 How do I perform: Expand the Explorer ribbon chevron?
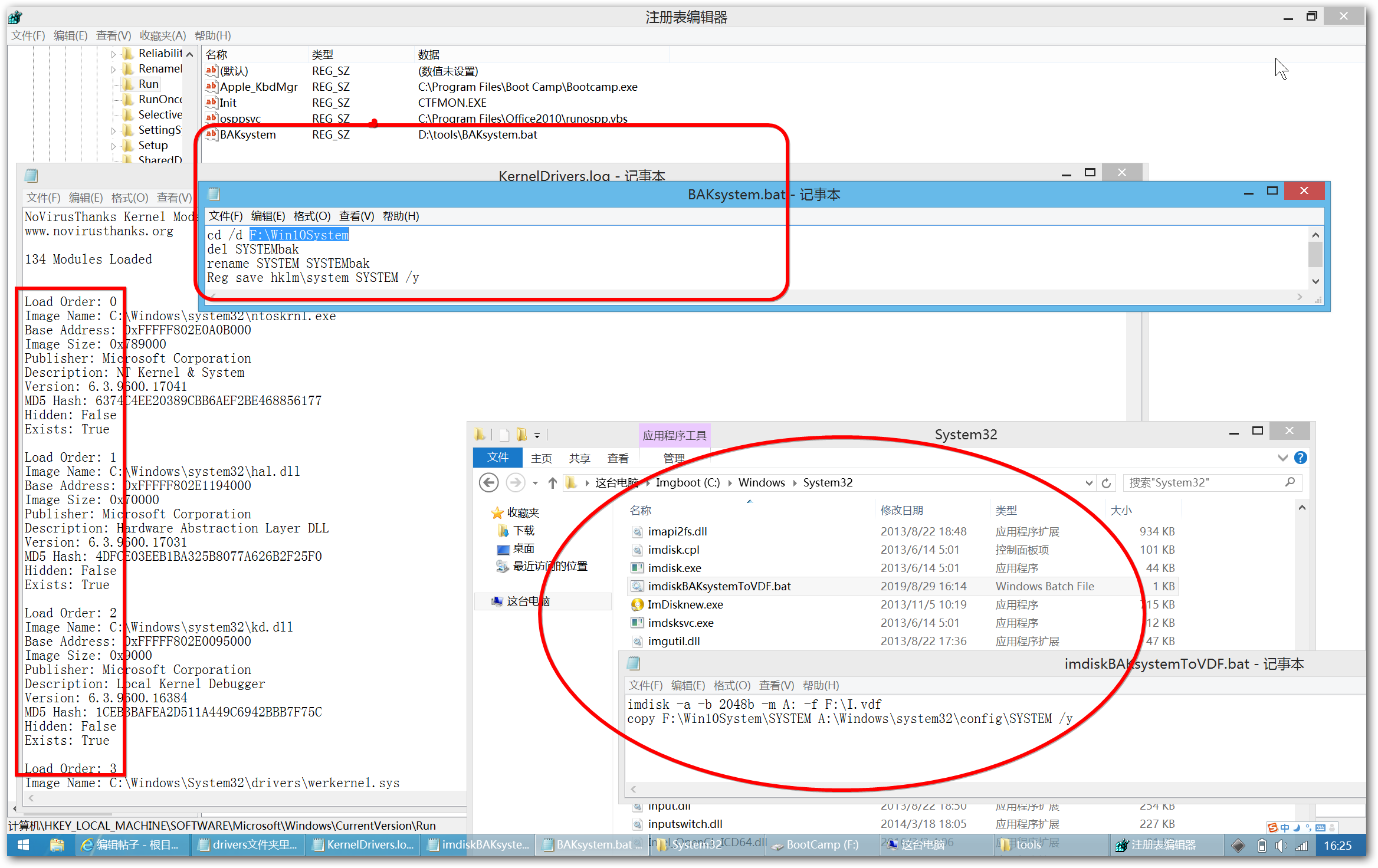click(x=1282, y=458)
